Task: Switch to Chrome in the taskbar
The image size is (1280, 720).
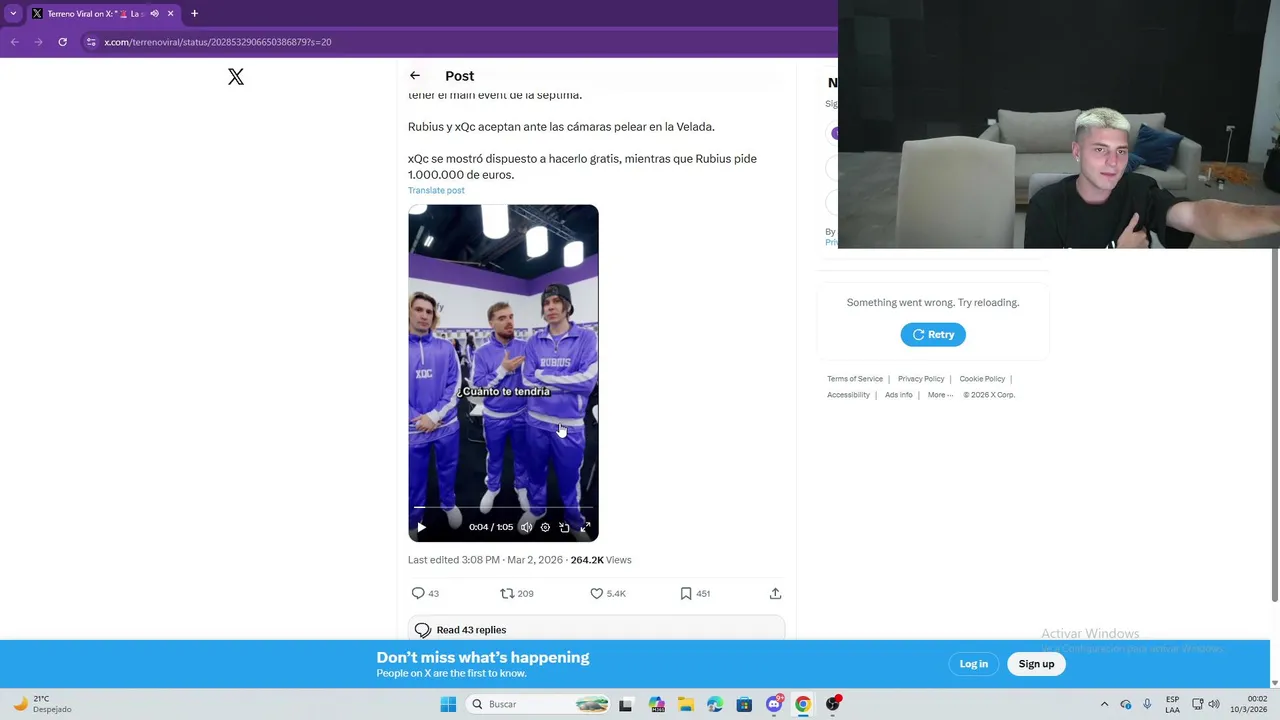Action: click(803, 704)
